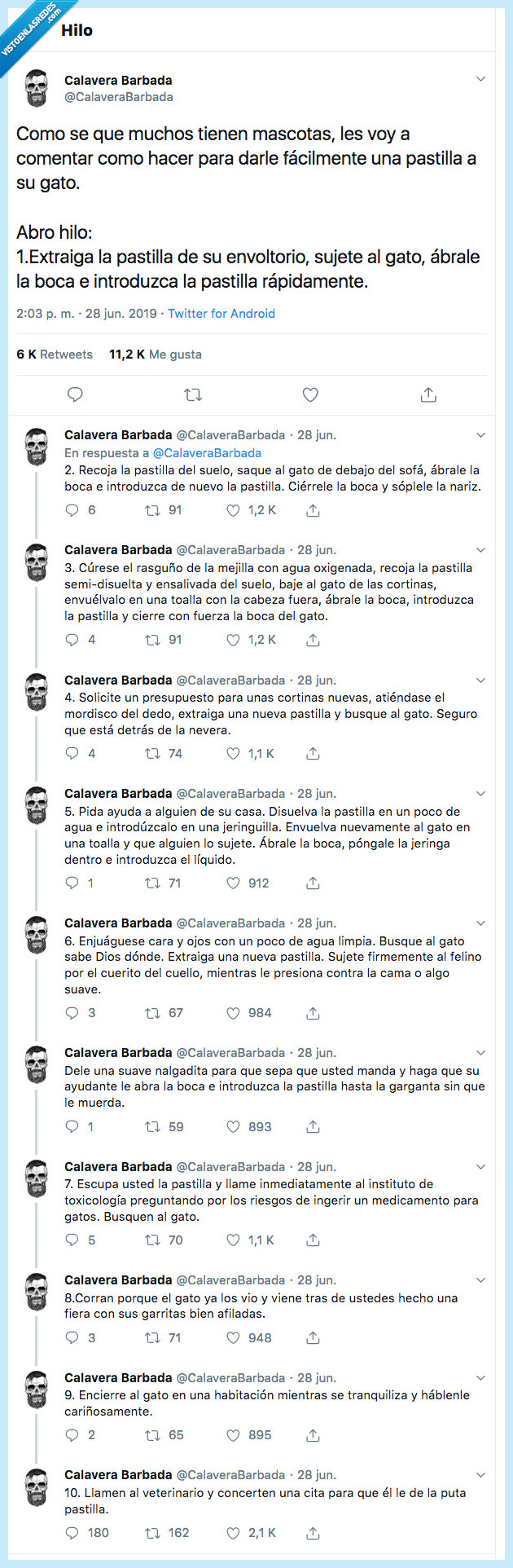Expand options chevron on the step 2 reply
The height and width of the screenshot is (1568, 513).
point(480,435)
